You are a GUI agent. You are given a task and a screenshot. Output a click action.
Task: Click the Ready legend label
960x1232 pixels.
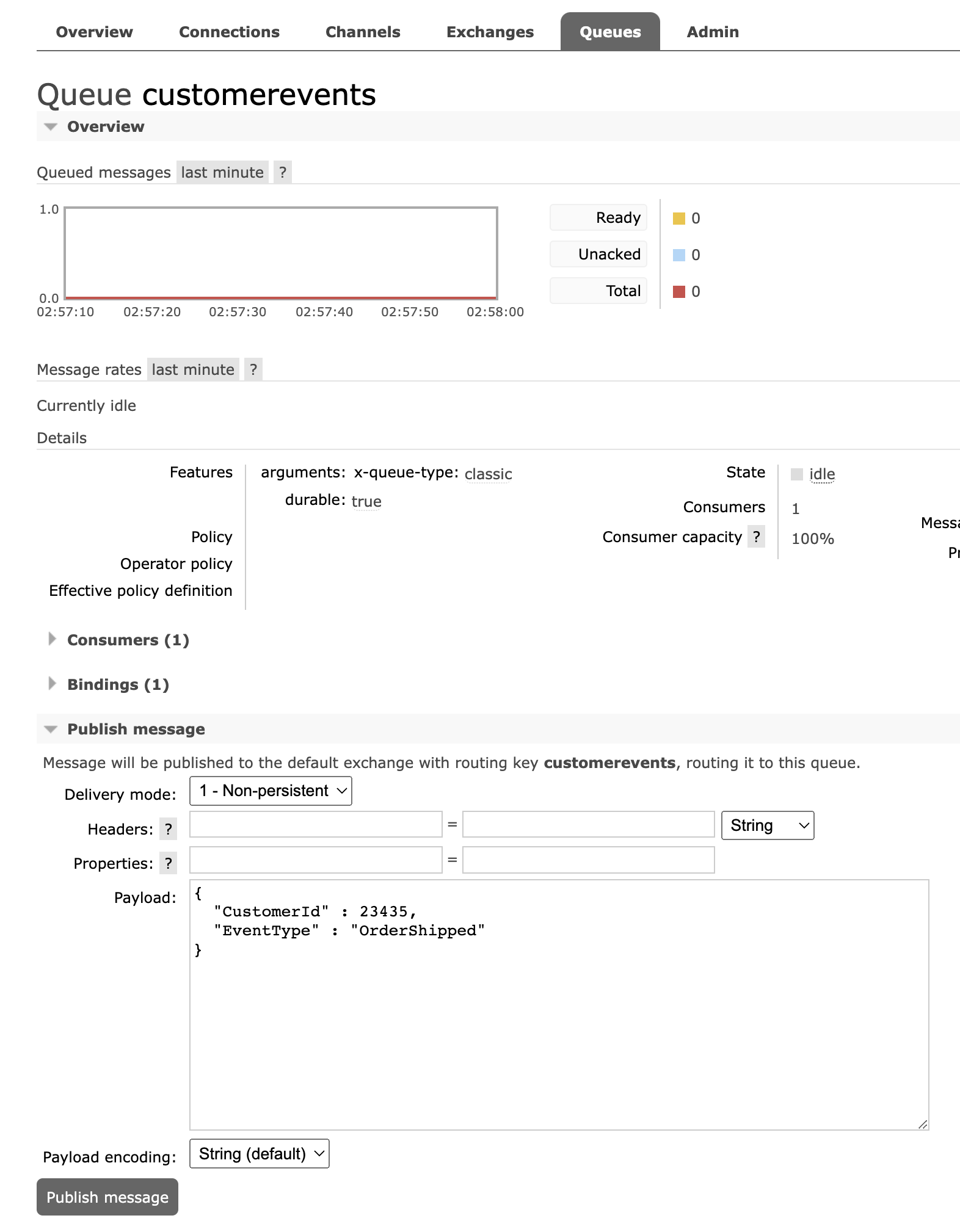point(598,217)
